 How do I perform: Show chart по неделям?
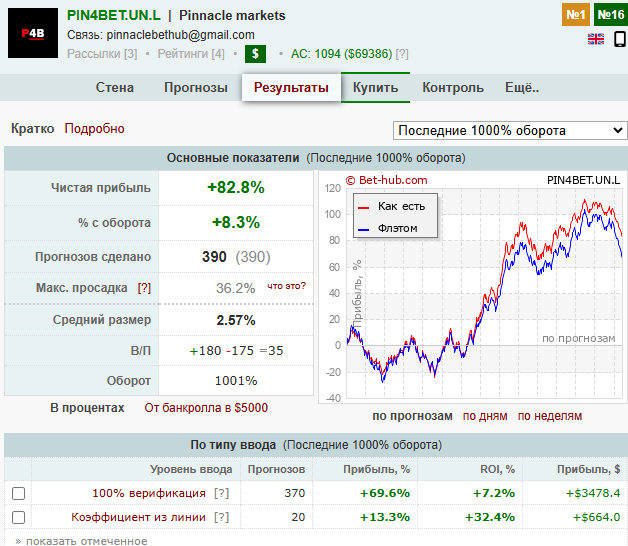550,416
